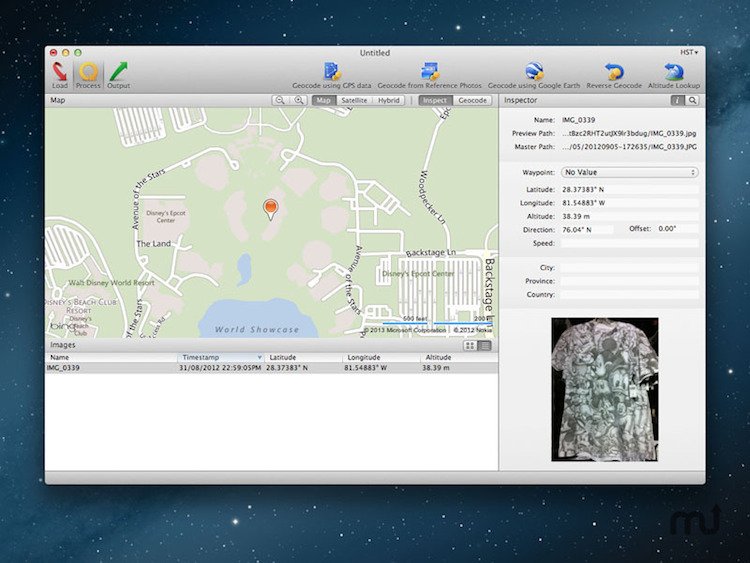The image size is (750, 563).
Task: Switch map to Hybrid view
Action: point(388,100)
